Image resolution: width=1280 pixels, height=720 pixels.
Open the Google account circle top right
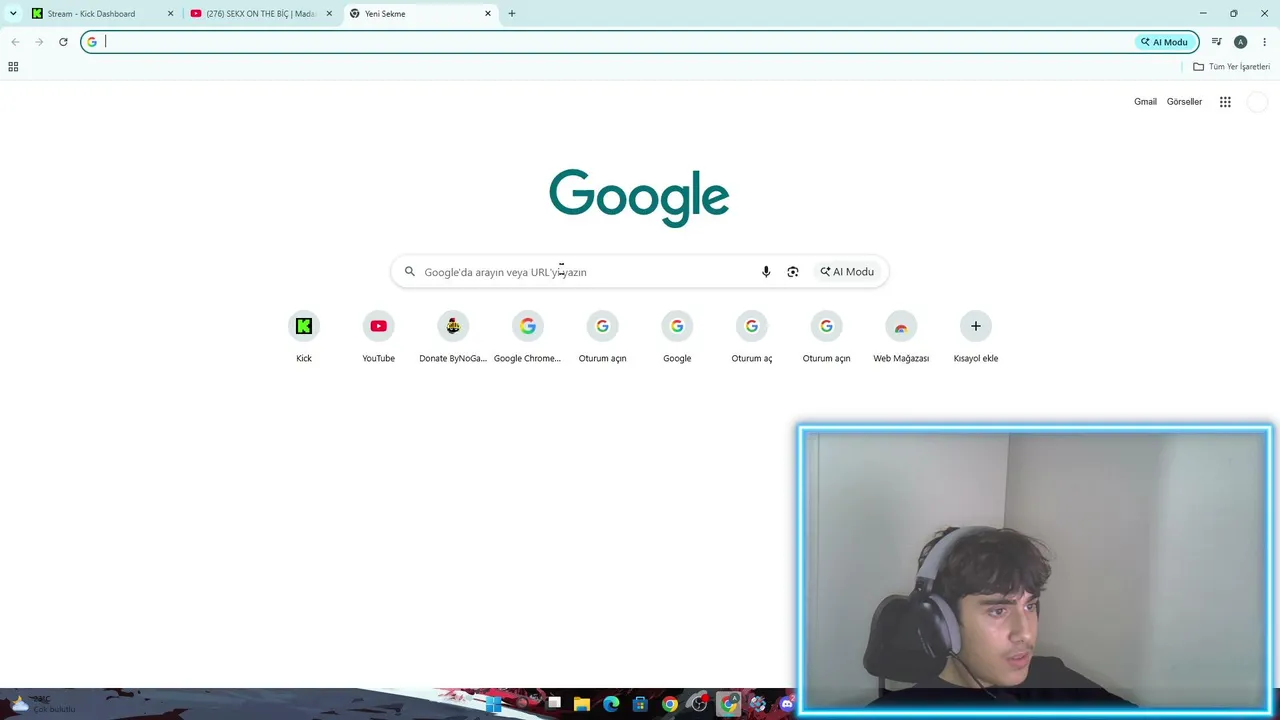(1258, 102)
